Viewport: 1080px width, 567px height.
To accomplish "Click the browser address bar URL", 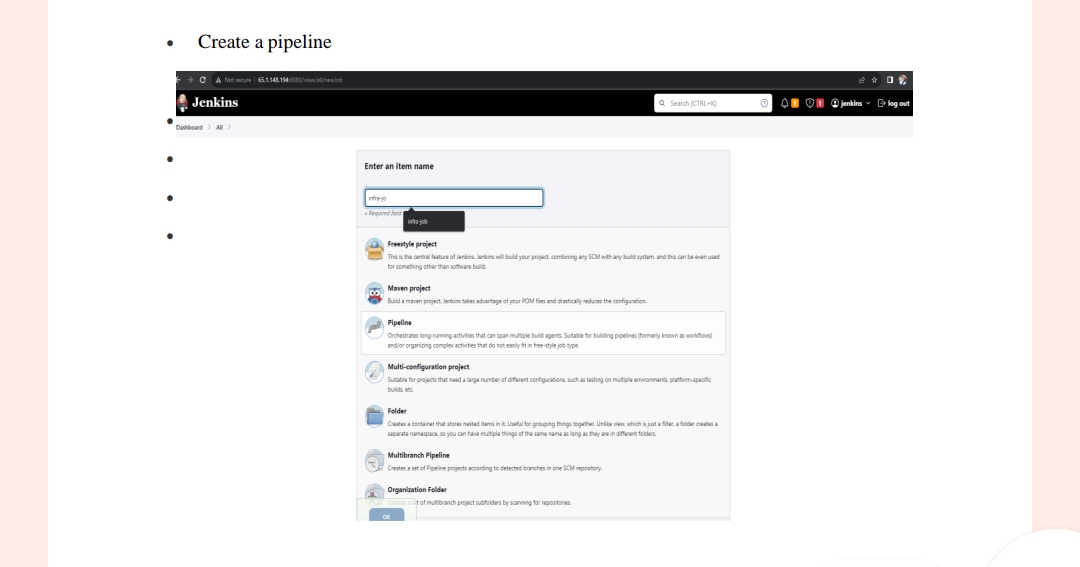I will pyautogui.click(x=300, y=80).
